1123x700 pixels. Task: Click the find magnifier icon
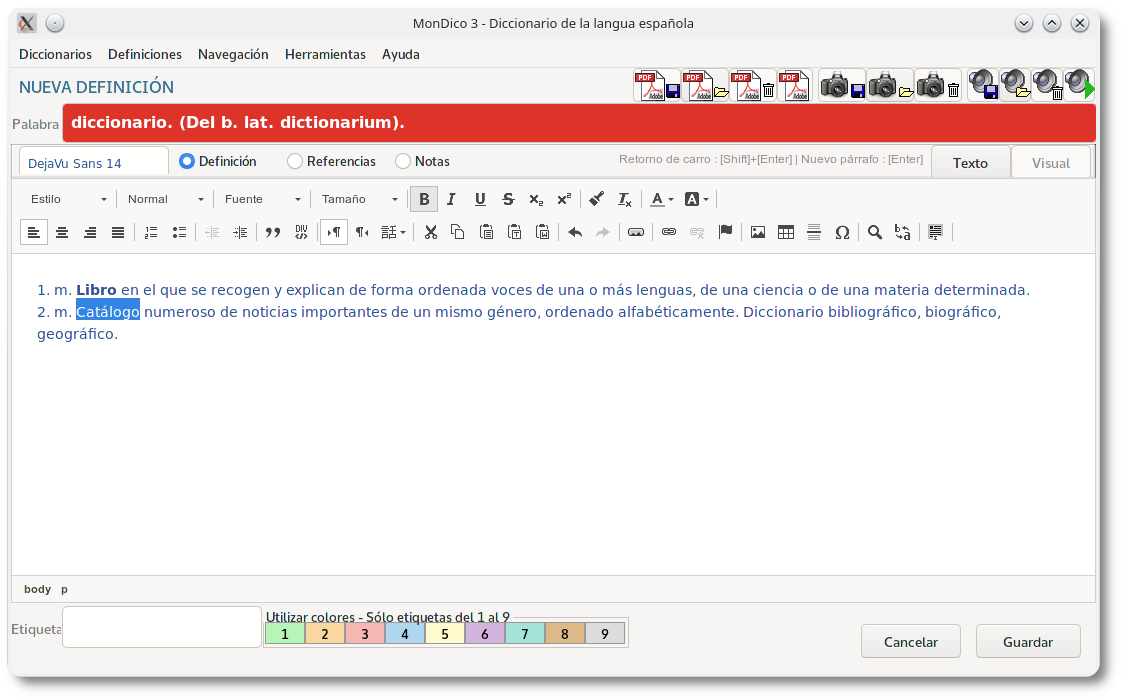pyautogui.click(x=874, y=232)
